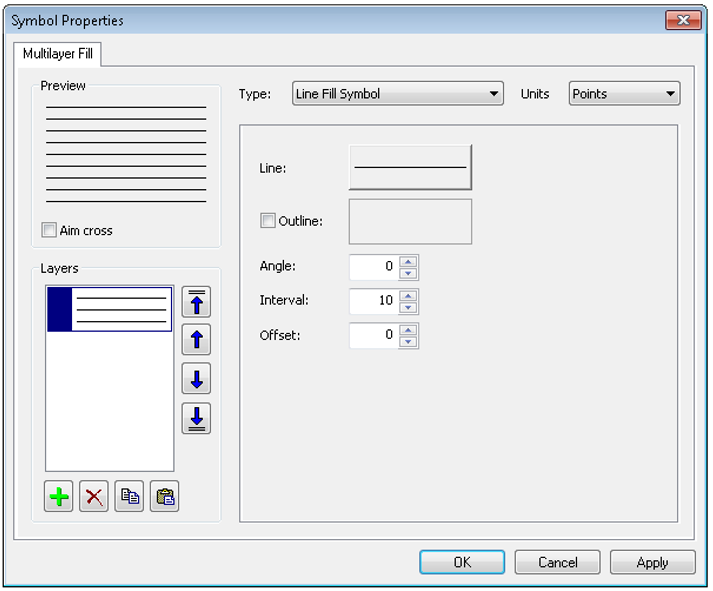
Task: Cancel the Symbol Properties dialog
Action: pyautogui.click(x=558, y=563)
